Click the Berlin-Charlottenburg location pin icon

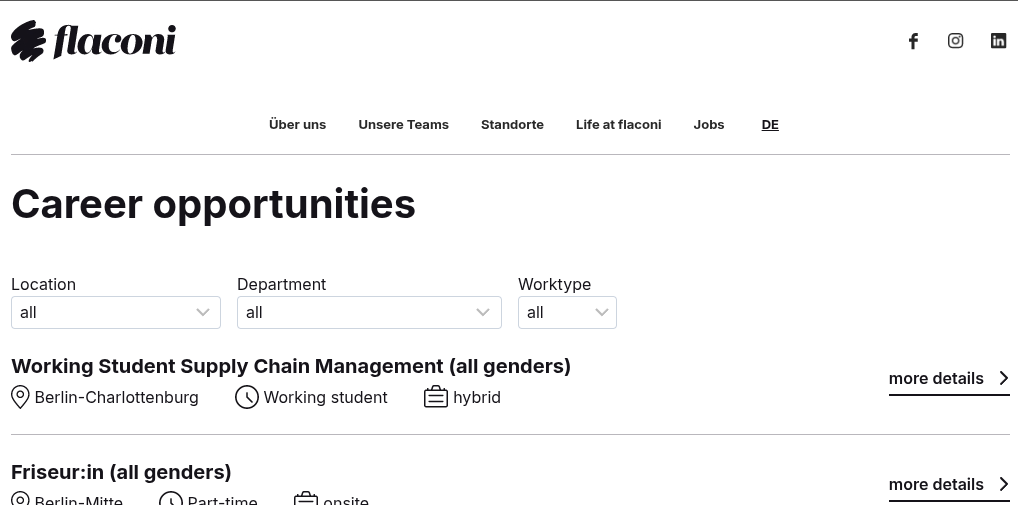pos(20,397)
